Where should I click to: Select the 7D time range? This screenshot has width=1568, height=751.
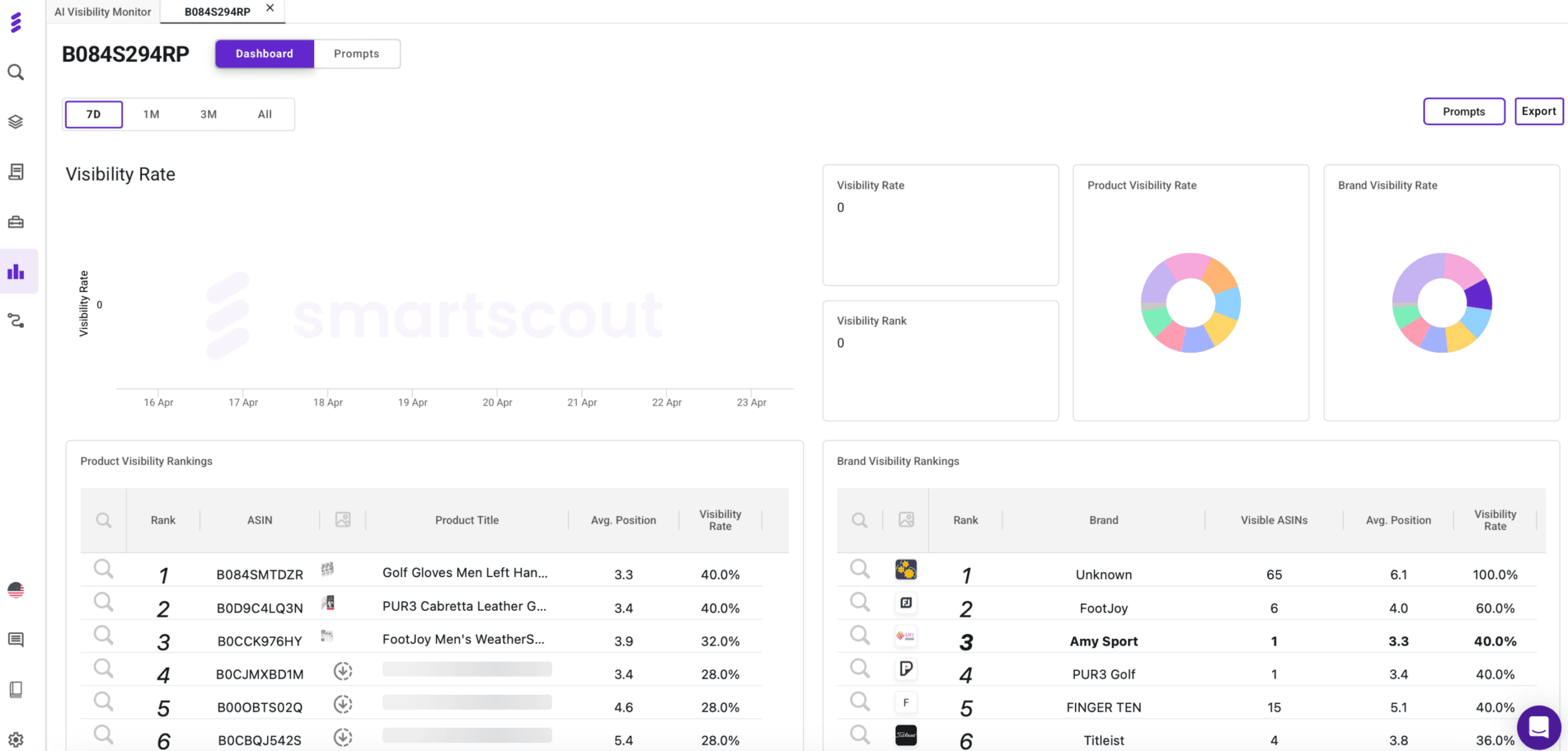tap(93, 114)
